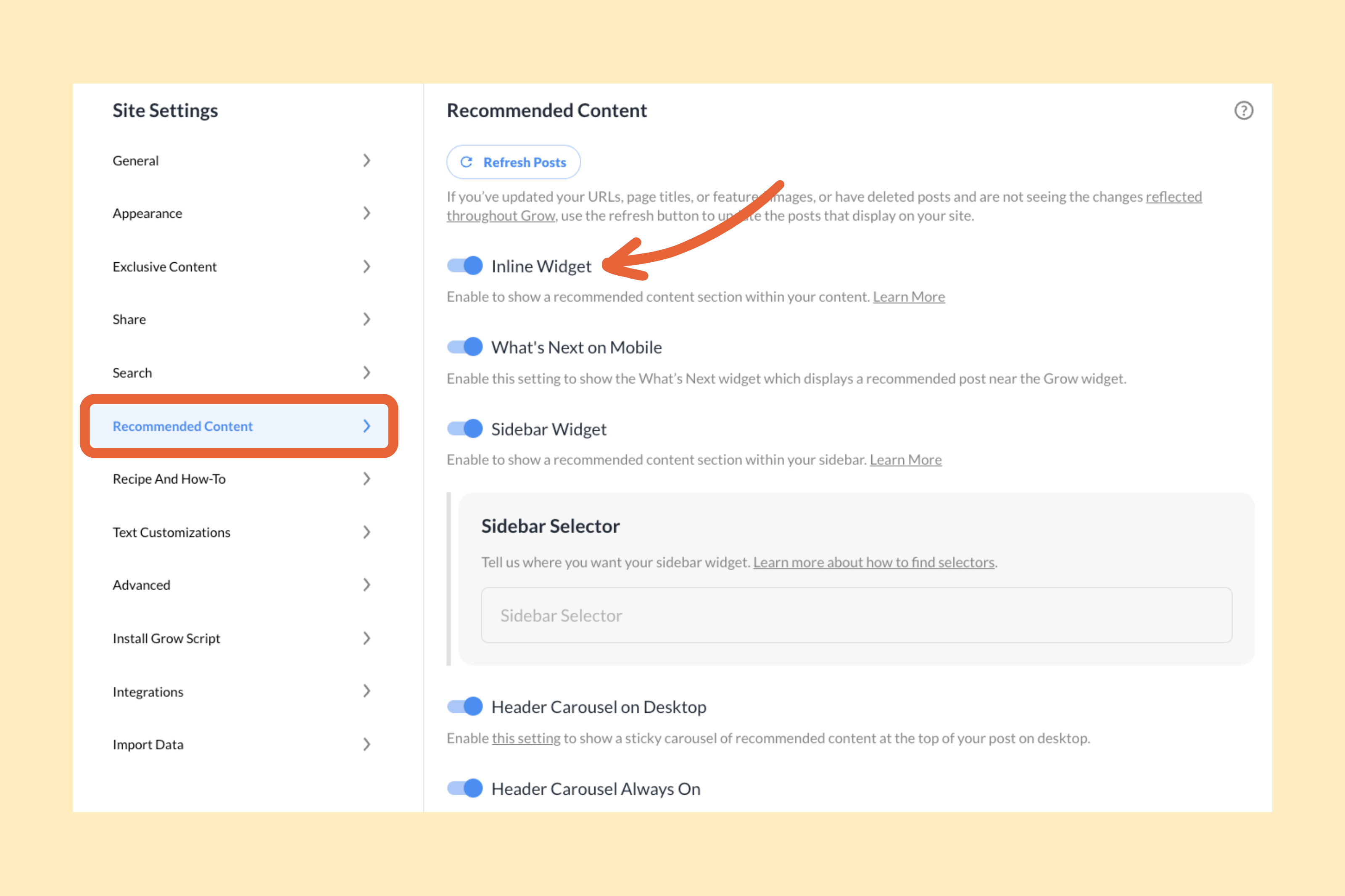Click the refresh icon on Refresh Posts
Viewport: 1345px width, 896px height.
467,162
